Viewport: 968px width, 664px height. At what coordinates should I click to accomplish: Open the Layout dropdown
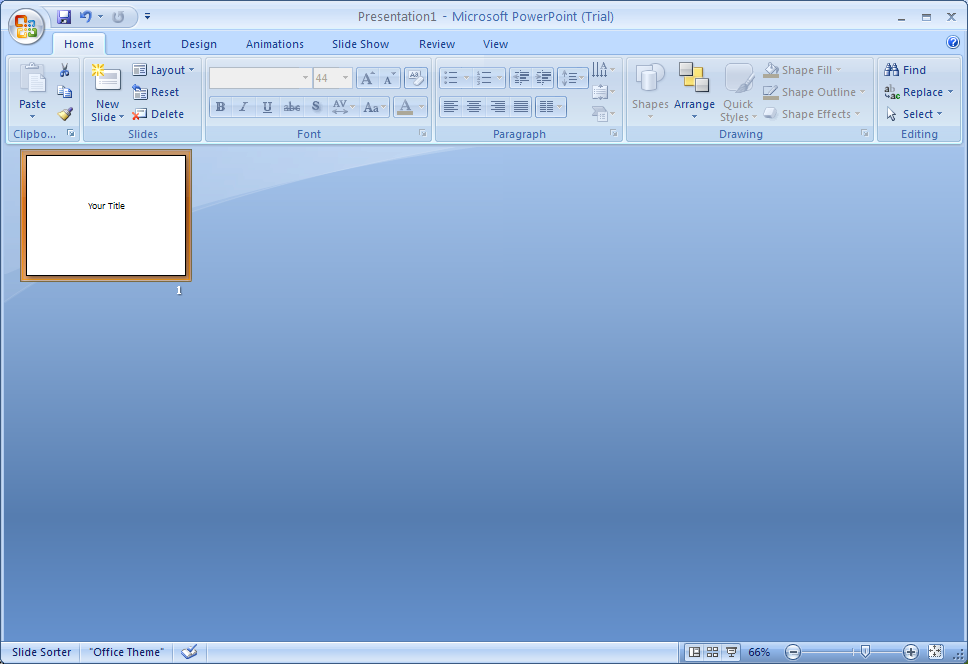point(164,70)
